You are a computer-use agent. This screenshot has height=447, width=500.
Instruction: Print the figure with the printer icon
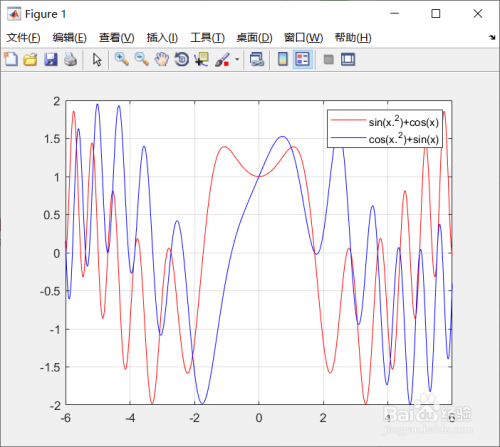tap(70, 60)
